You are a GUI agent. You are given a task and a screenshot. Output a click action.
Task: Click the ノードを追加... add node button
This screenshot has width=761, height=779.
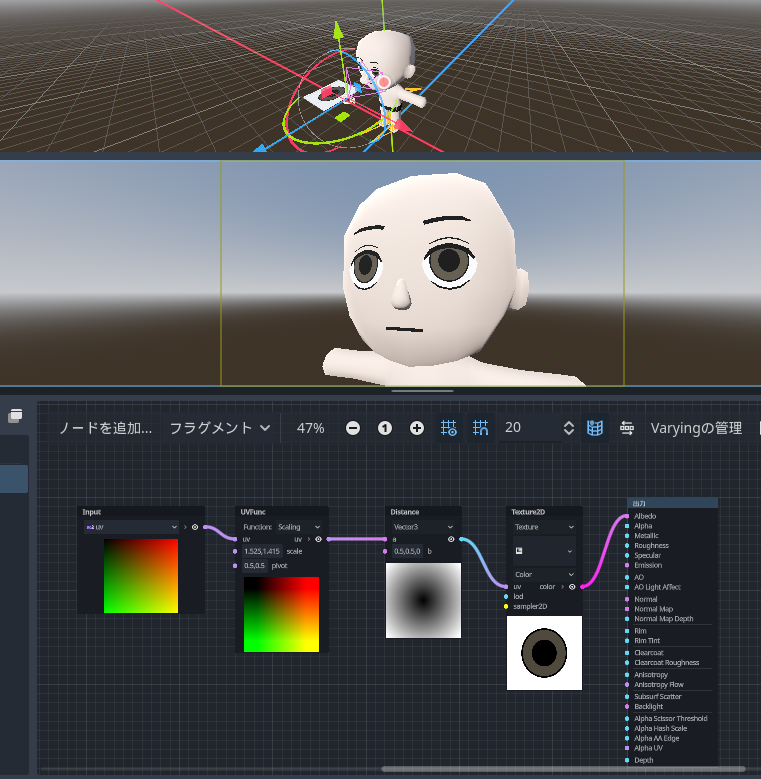click(x=105, y=428)
